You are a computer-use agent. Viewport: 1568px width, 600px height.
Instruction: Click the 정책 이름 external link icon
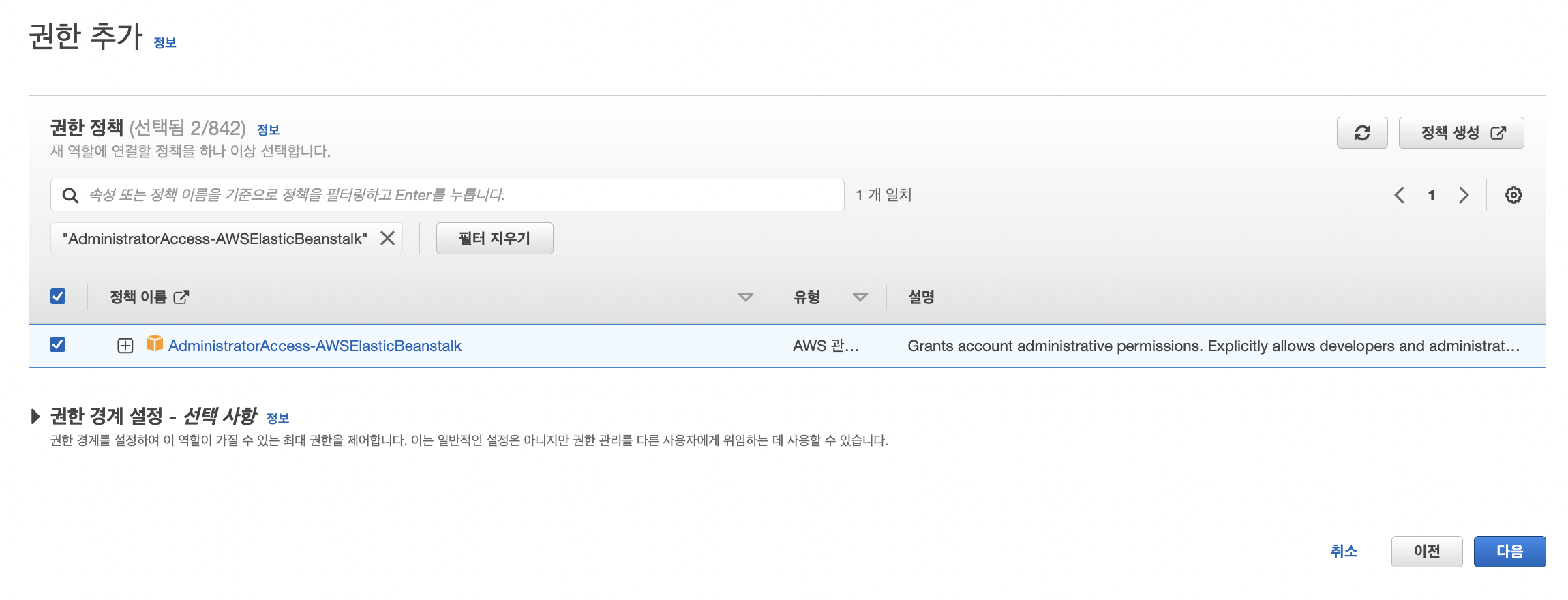[x=181, y=297]
